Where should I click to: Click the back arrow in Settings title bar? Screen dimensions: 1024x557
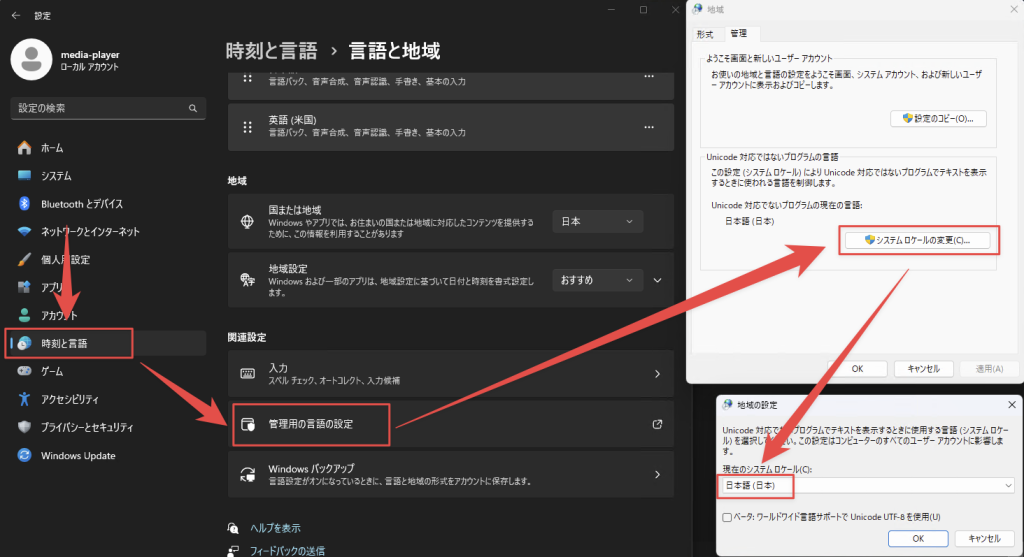pyautogui.click(x=15, y=16)
